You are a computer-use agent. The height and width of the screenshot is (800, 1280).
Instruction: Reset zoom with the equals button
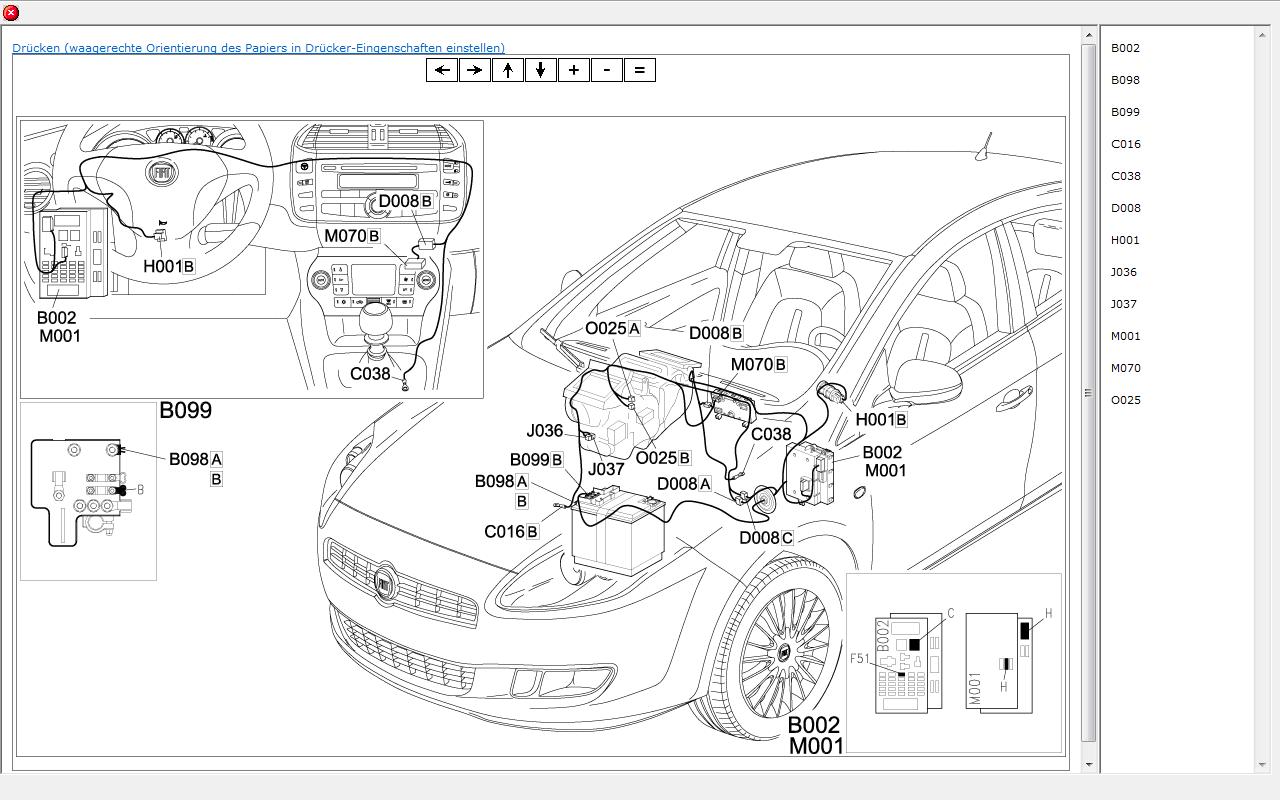click(x=640, y=70)
